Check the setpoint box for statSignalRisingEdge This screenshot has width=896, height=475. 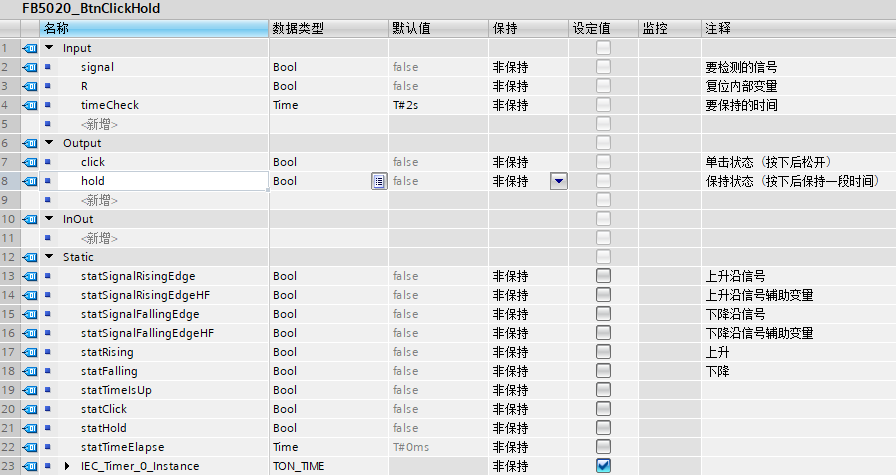click(x=603, y=276)
